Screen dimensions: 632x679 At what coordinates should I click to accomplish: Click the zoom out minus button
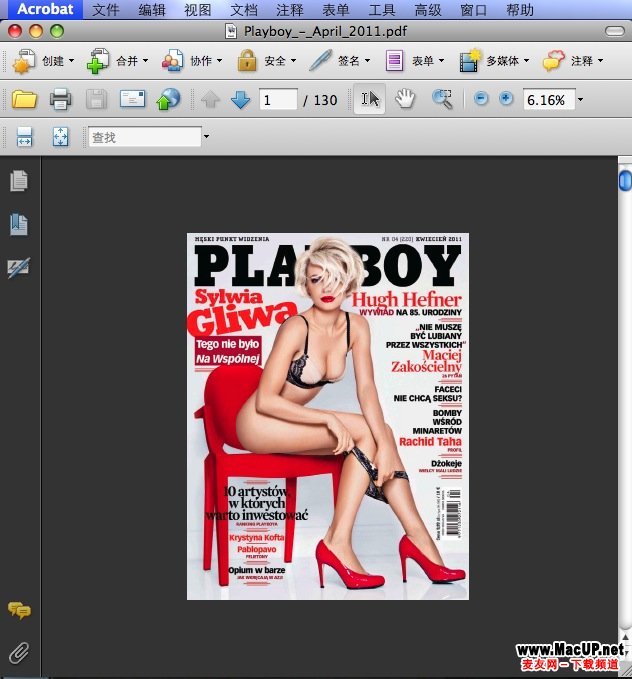[481, 99]
